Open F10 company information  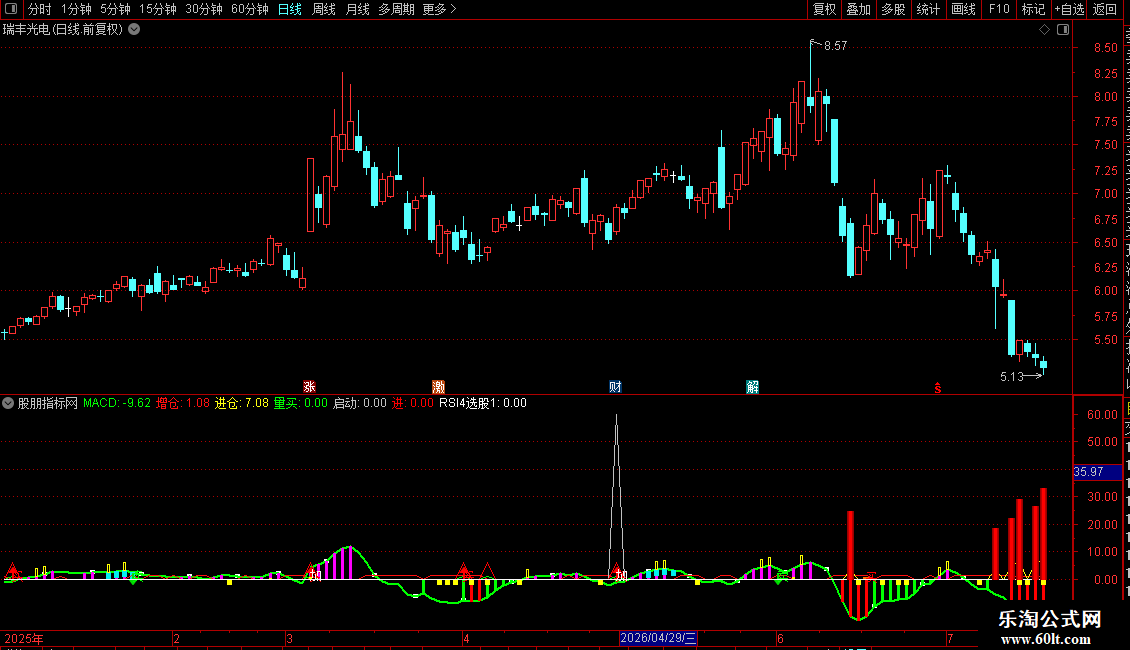point(999,9)
